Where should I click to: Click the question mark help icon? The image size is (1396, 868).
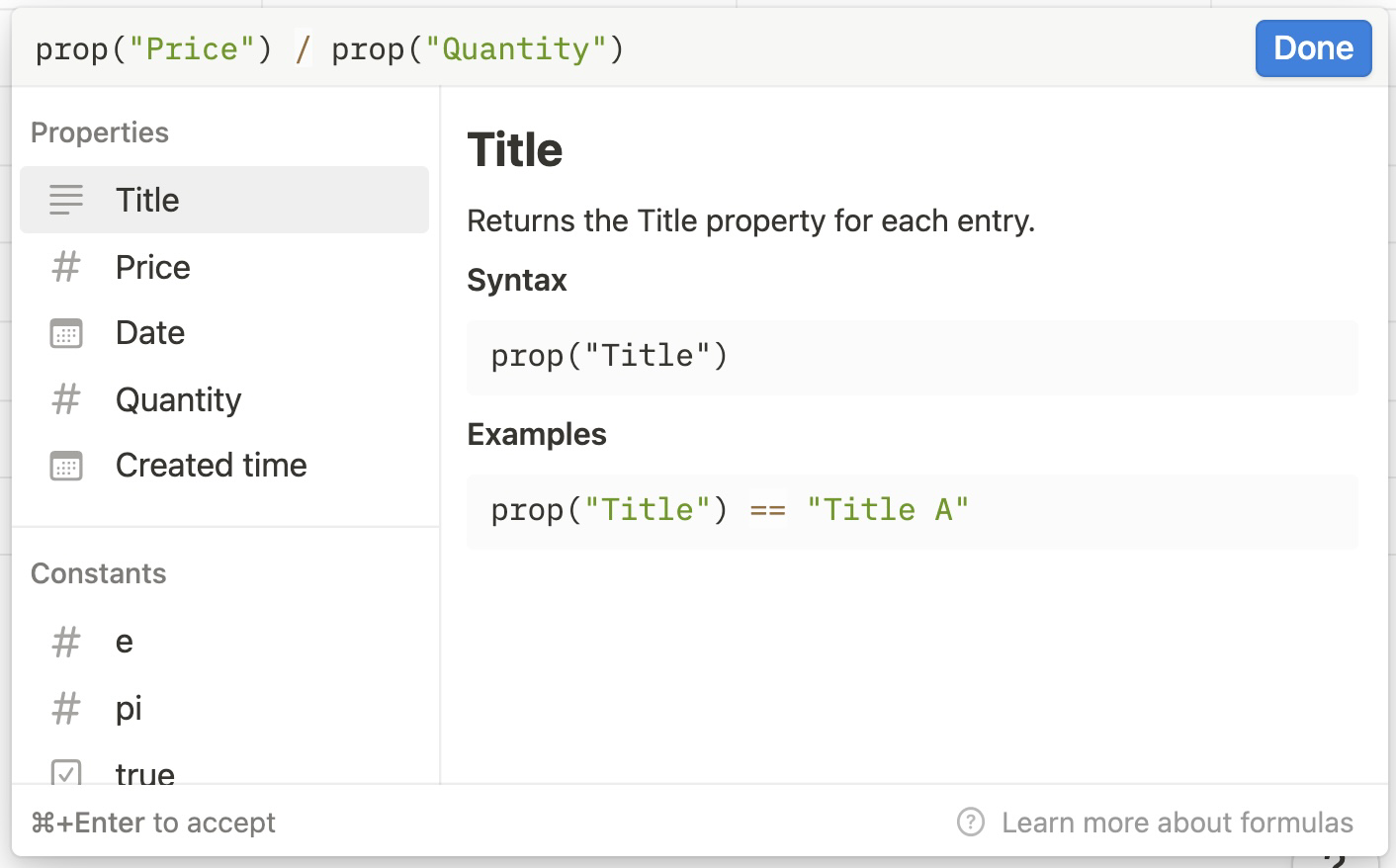[x=971, y=822]
